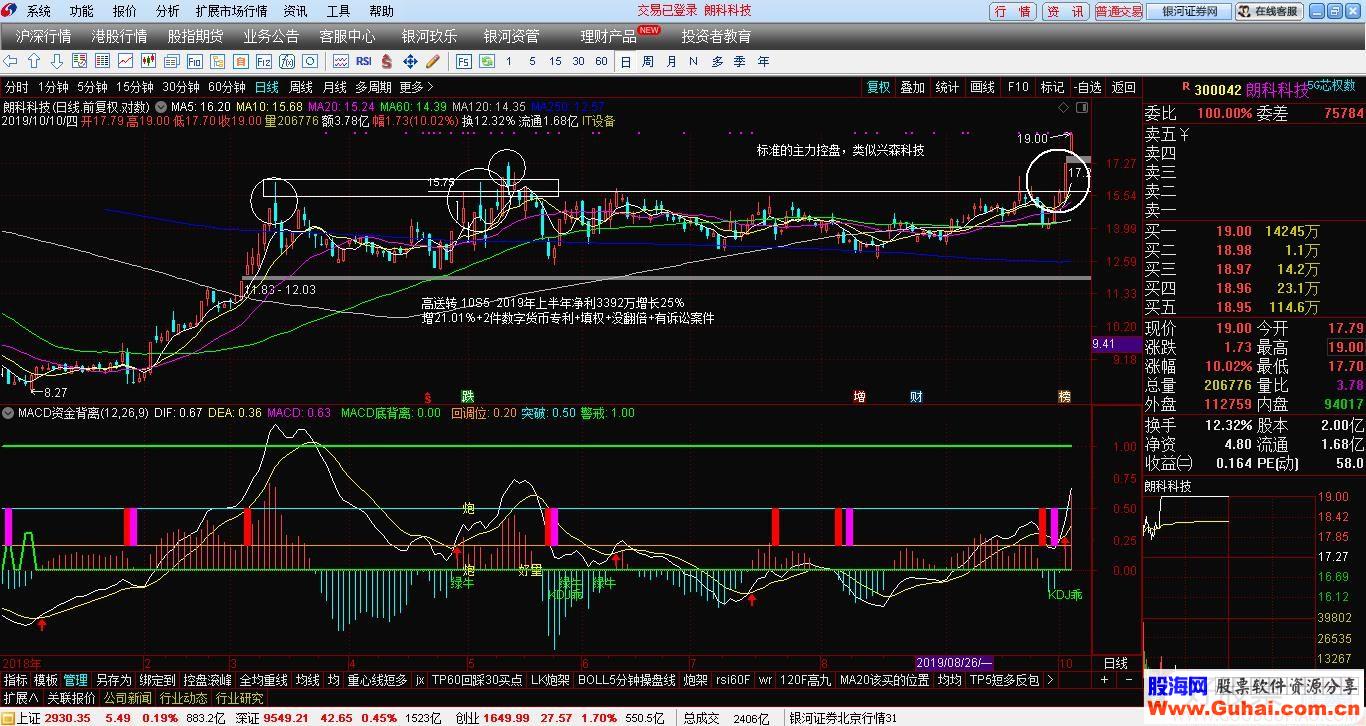Screen dimensions: 1366x726
Task: Click the Fiz toolbar icon
Action: 264,61
